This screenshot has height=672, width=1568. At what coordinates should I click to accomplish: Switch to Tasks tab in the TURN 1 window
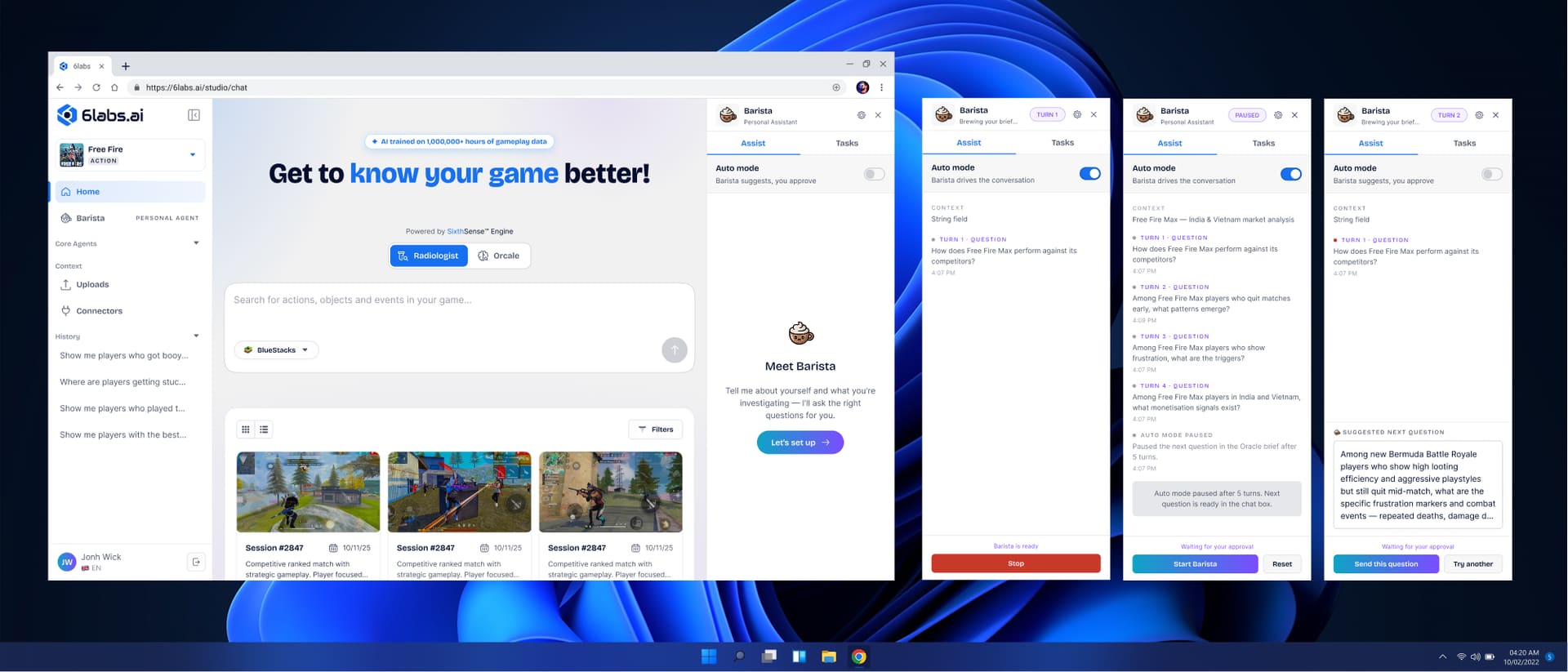(1062, 143)
